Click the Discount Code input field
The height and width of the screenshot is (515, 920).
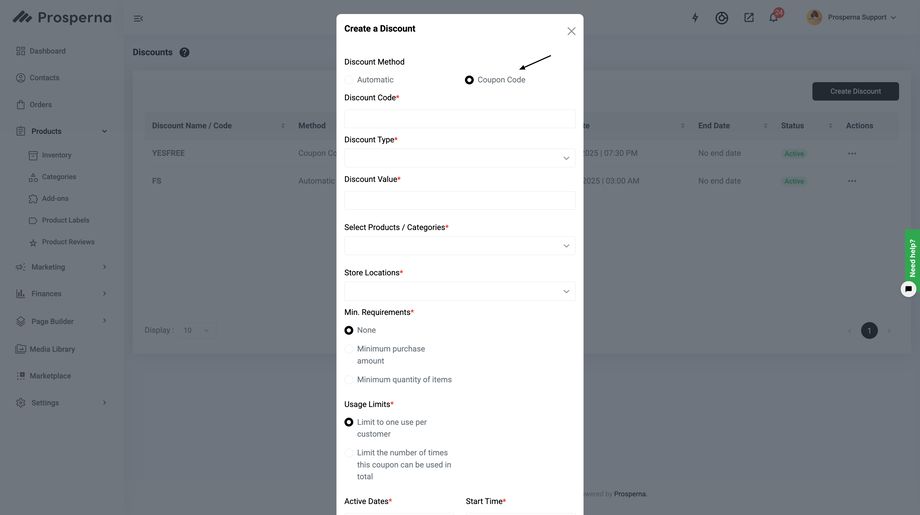pyautogui.click(x=459, y=118)
